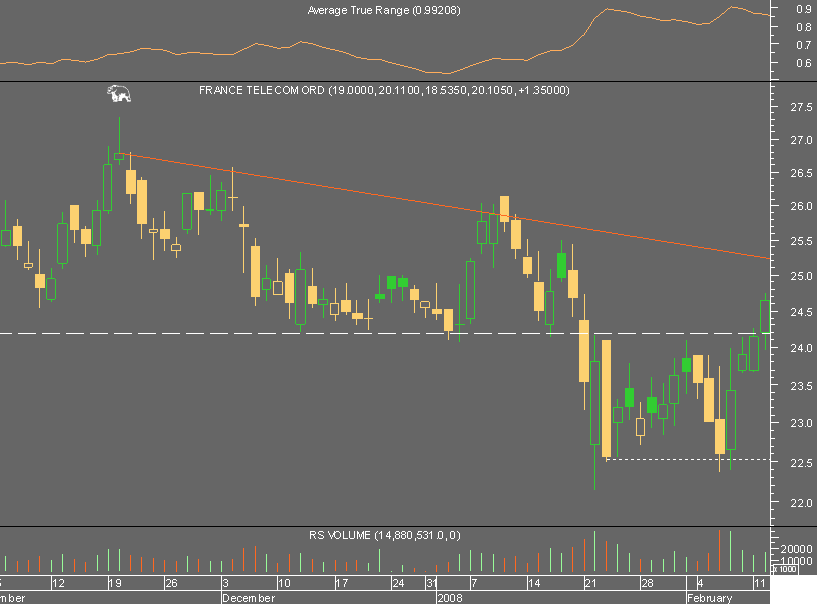Screen dimensions: 817x604
Task: Click the bull icon above the price chart
Action: [x=119, y=94]
